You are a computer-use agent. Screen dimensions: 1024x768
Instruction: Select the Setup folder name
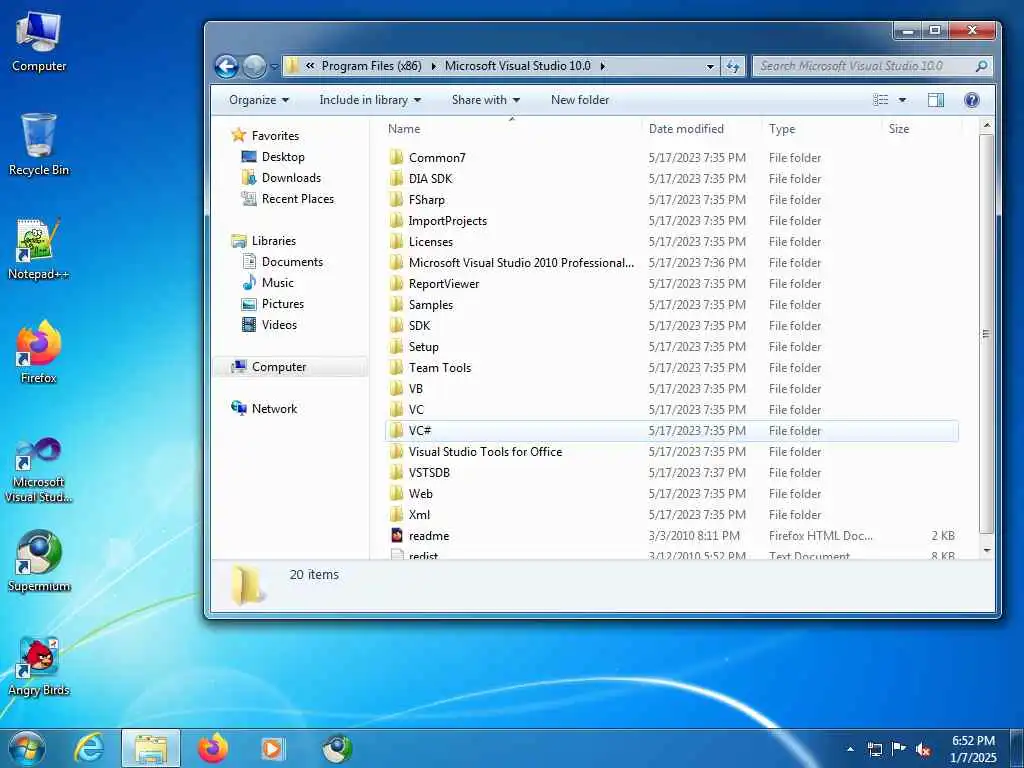(424, 347)
